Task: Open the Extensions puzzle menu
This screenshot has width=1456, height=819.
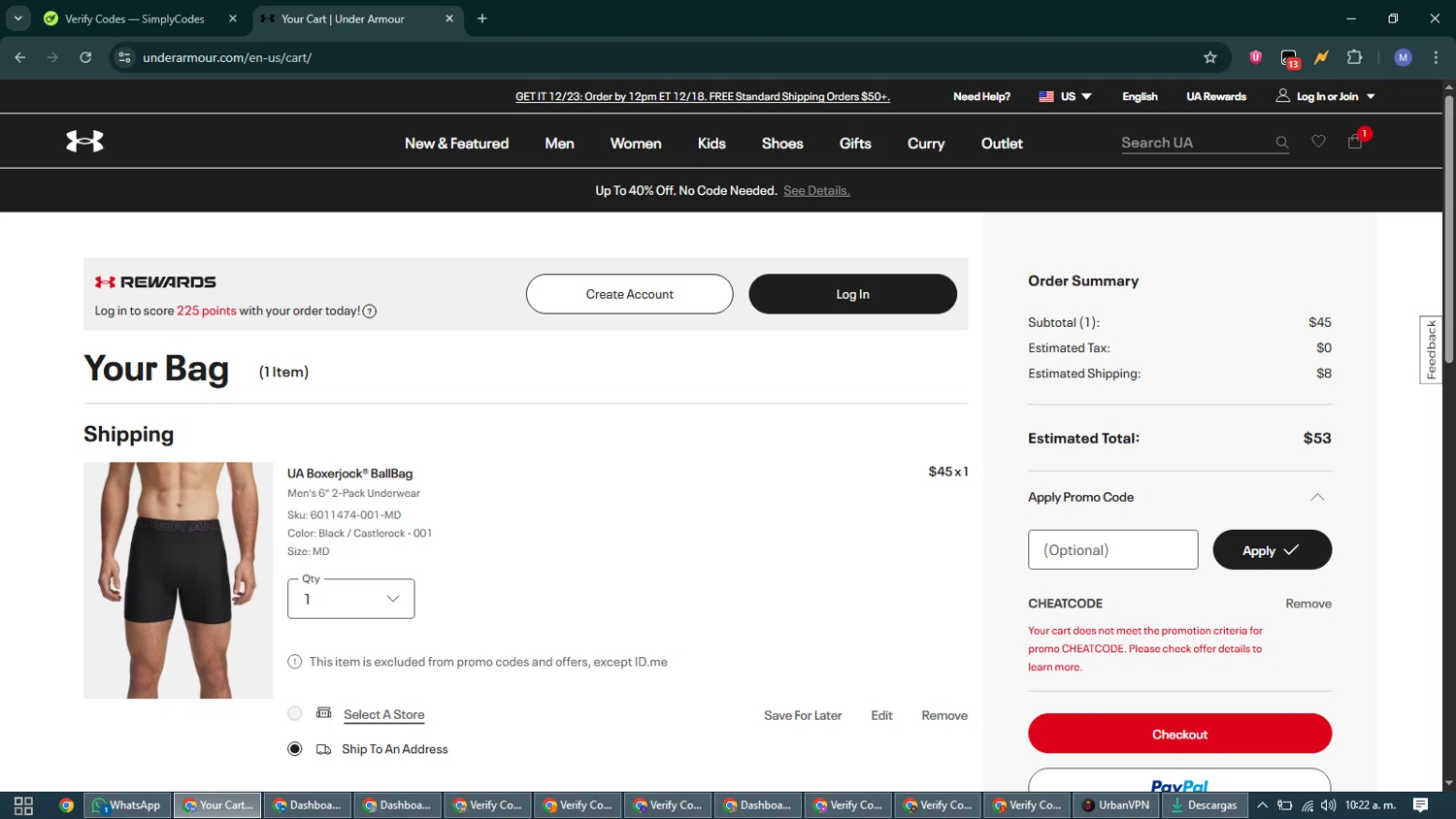Action: [x=1355, y=57]
